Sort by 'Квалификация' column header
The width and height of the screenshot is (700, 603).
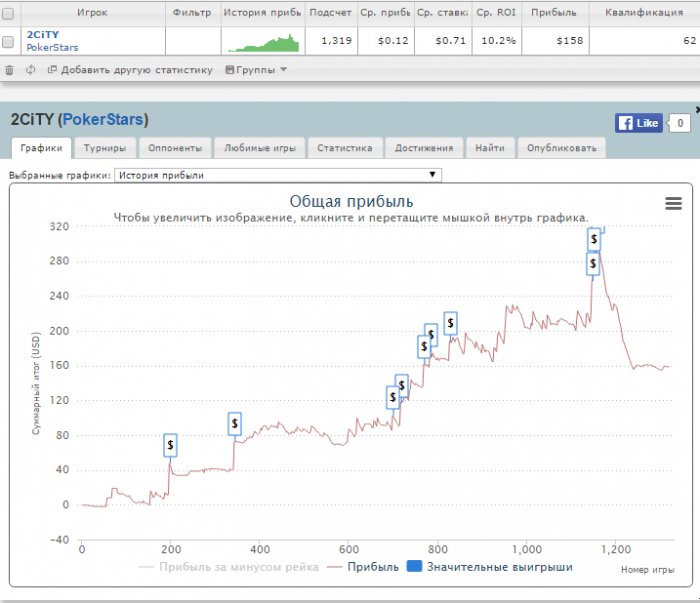644,12
